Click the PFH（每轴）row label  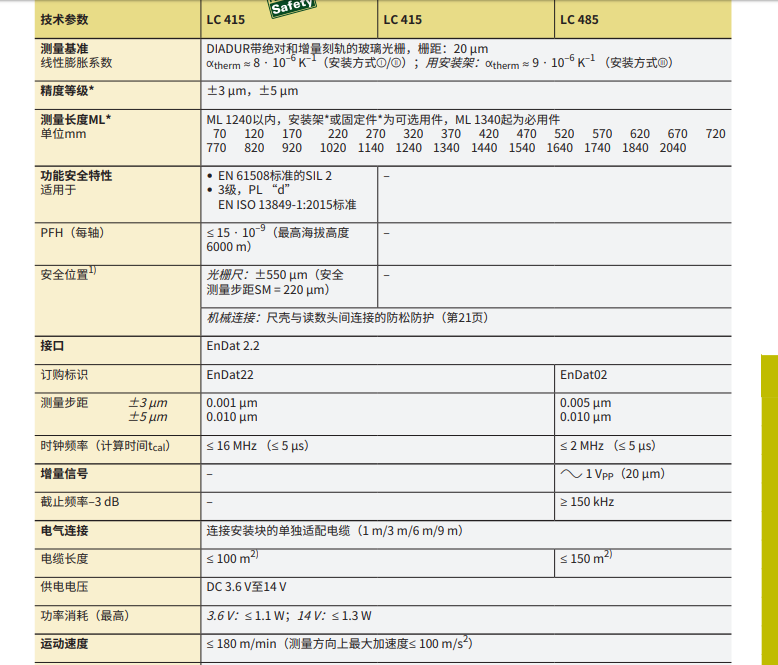[x=72, y=232]
